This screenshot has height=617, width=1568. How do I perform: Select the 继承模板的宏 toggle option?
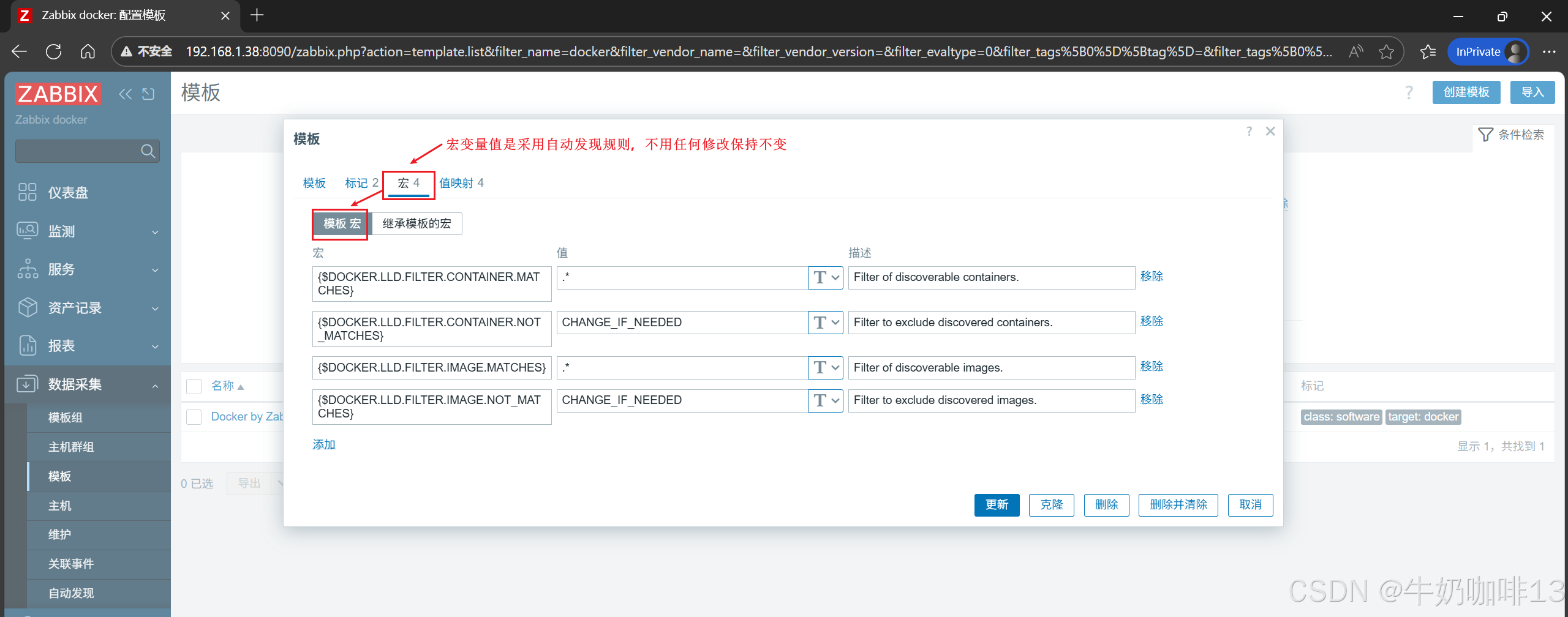[417, 224]
